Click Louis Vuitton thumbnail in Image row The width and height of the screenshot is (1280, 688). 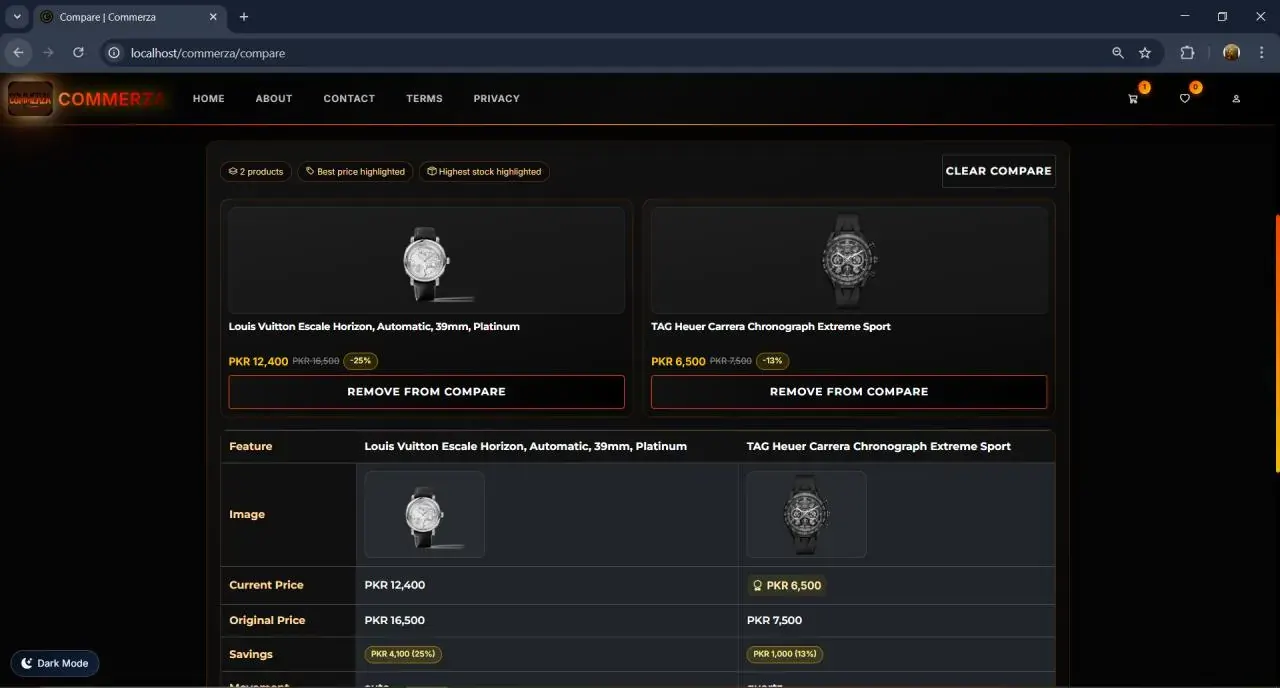425,514
